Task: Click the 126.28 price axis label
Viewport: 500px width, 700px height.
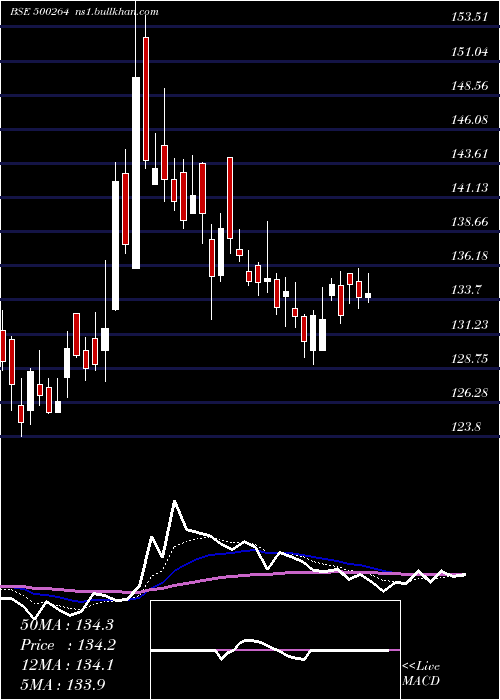Action: click(x=471, y=392)
